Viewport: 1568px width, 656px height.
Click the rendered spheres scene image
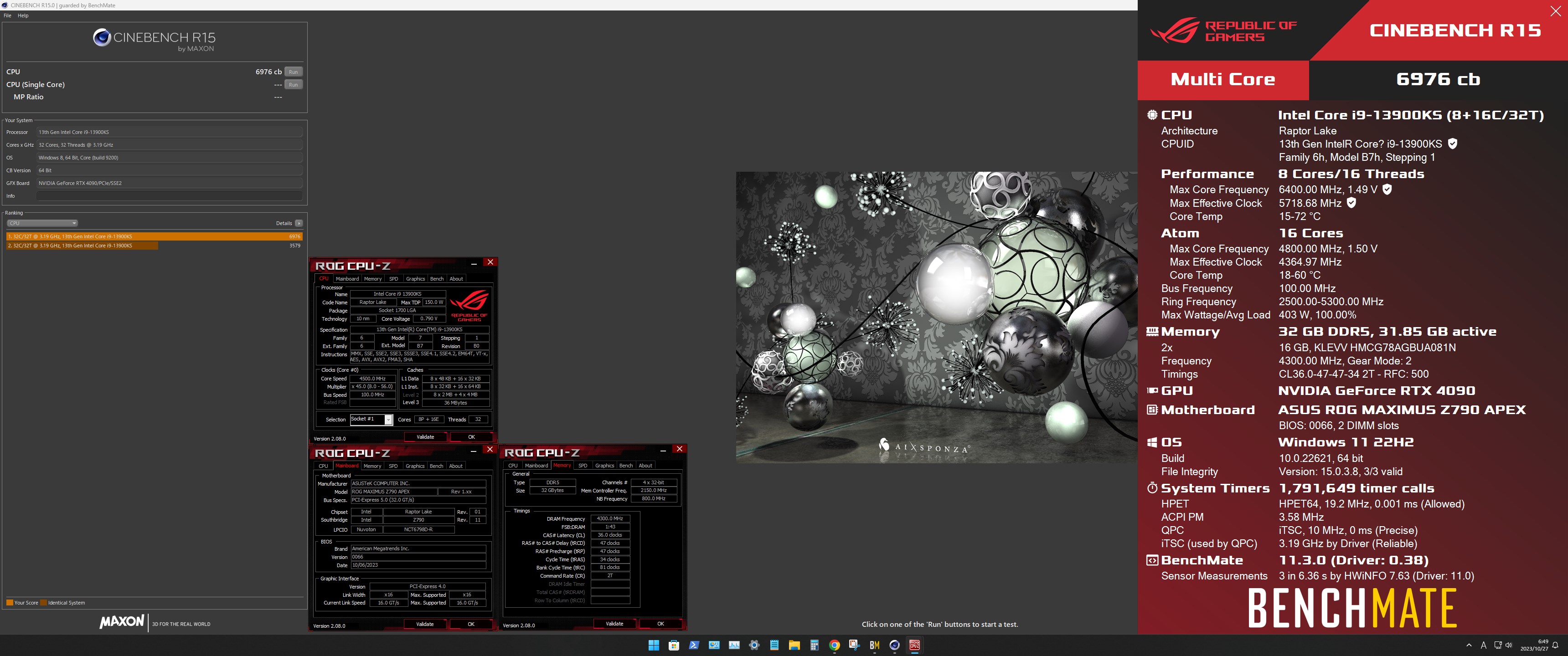(x=936, y=317)
